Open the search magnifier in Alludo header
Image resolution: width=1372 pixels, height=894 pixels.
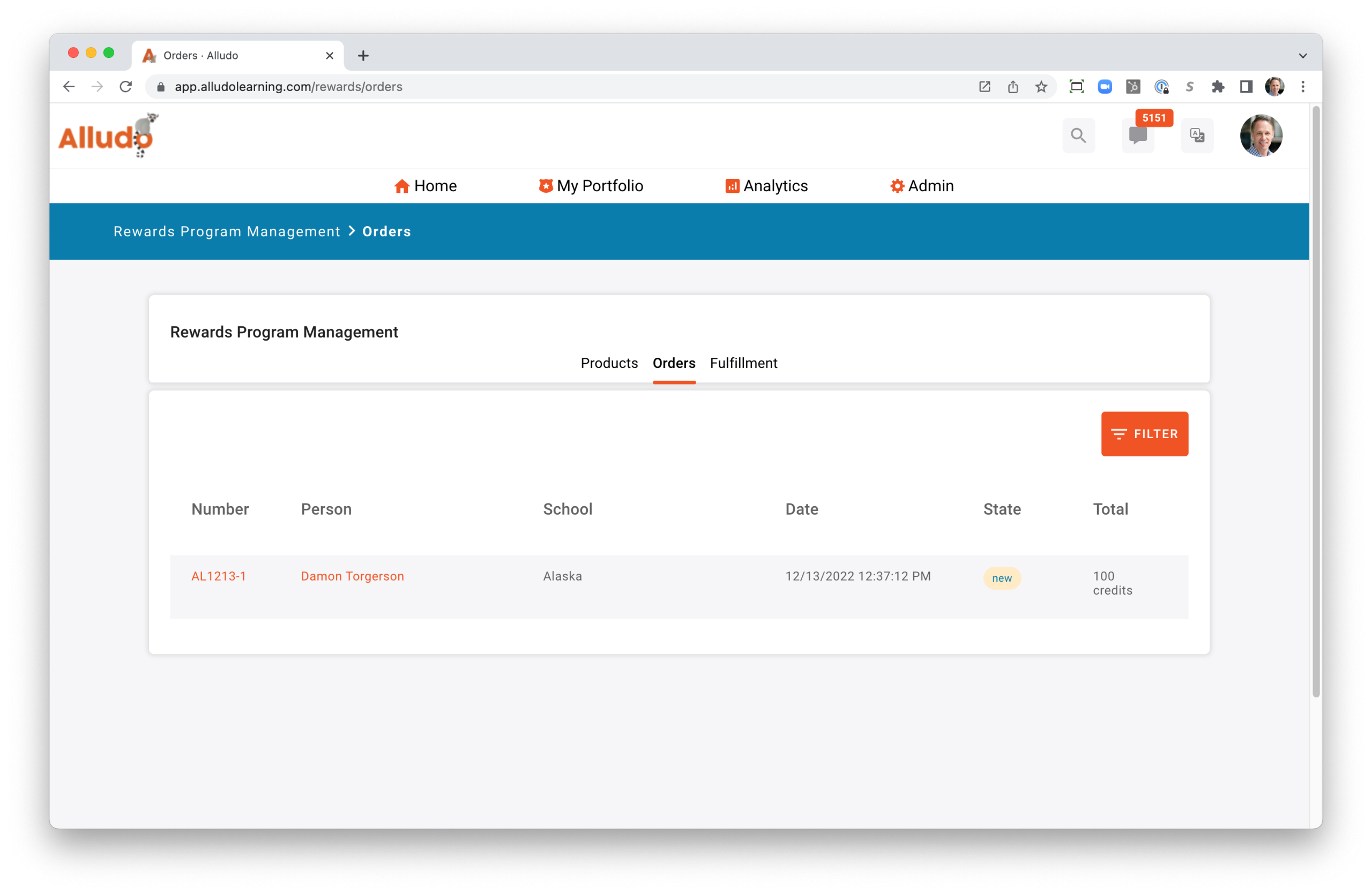pos(1078,136)
